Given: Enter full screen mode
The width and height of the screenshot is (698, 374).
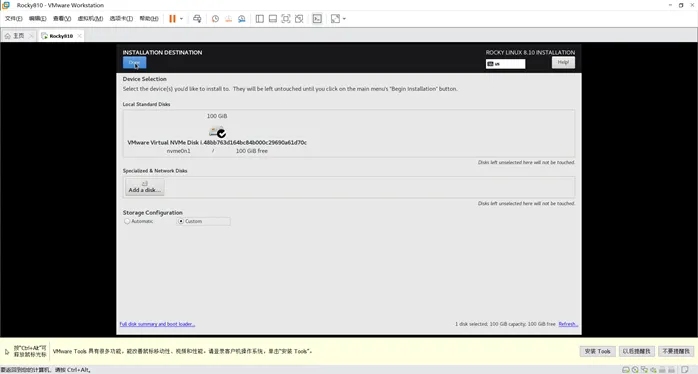Looking at the screenshot, I should [x=286, y=19].
